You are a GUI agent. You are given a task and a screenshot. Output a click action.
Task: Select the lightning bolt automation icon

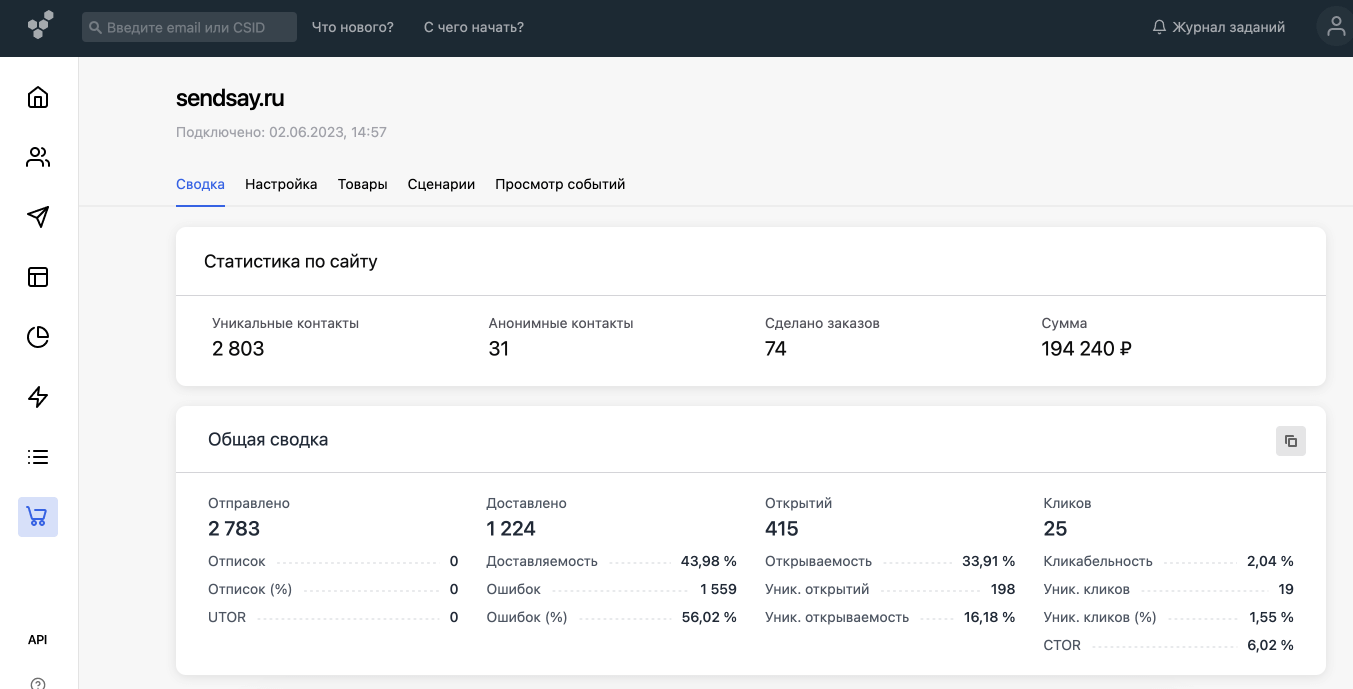38,397
